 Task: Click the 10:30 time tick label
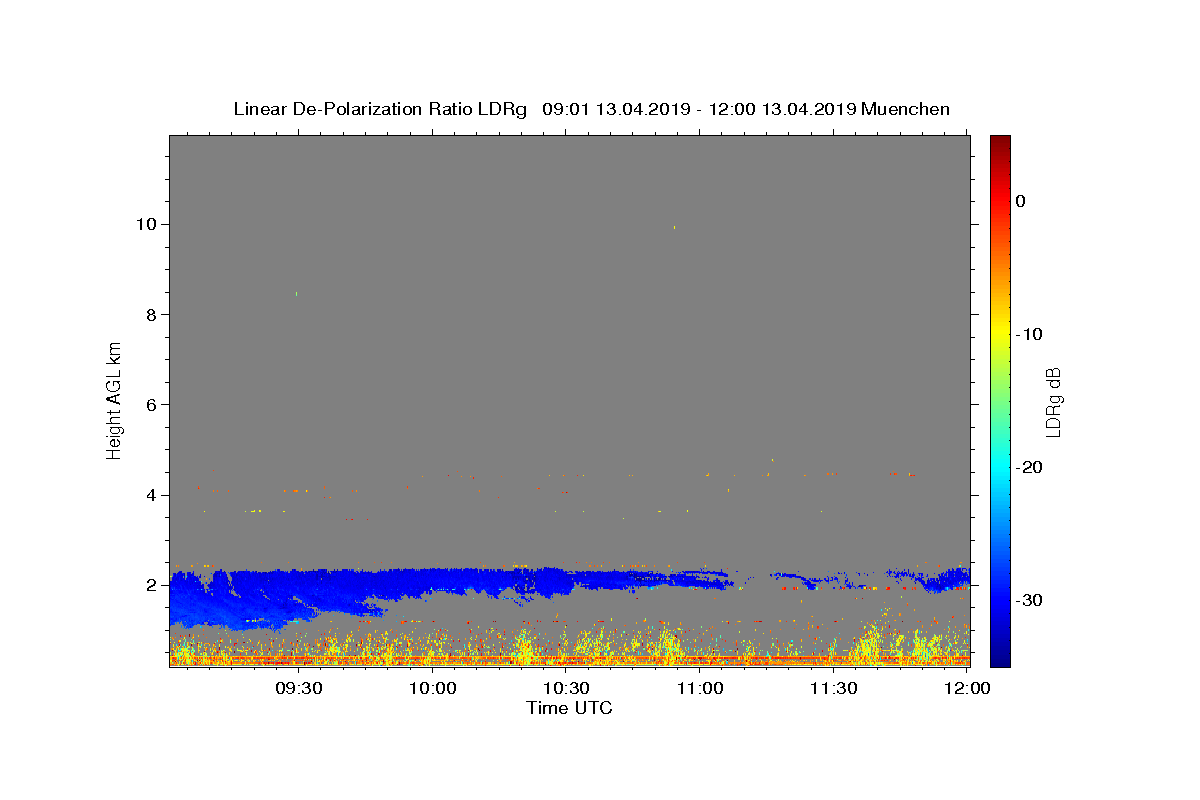(566, 688)
